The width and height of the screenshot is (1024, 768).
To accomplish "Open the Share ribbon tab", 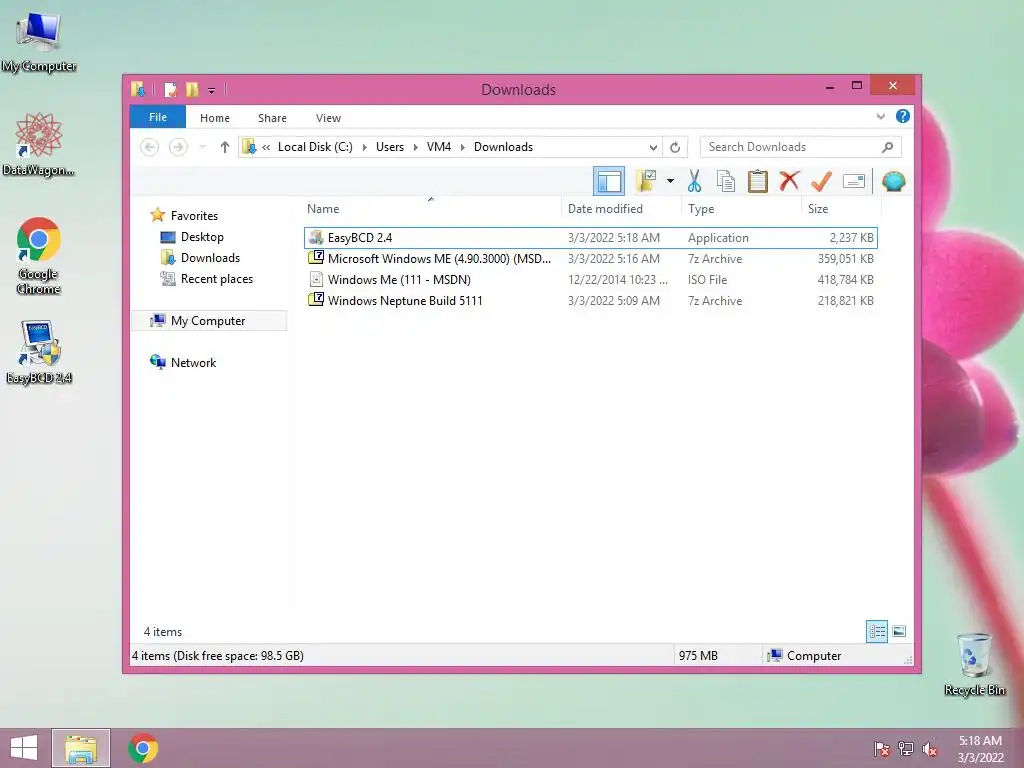I will (272, 118).
